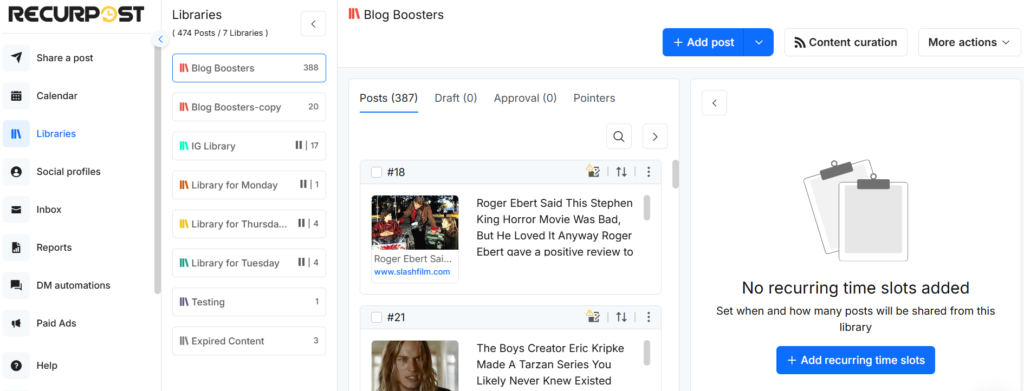Expand the More actions dropdown
Image resolution: width=1024 pixels, height=391 pixels.
click(970, 42)
